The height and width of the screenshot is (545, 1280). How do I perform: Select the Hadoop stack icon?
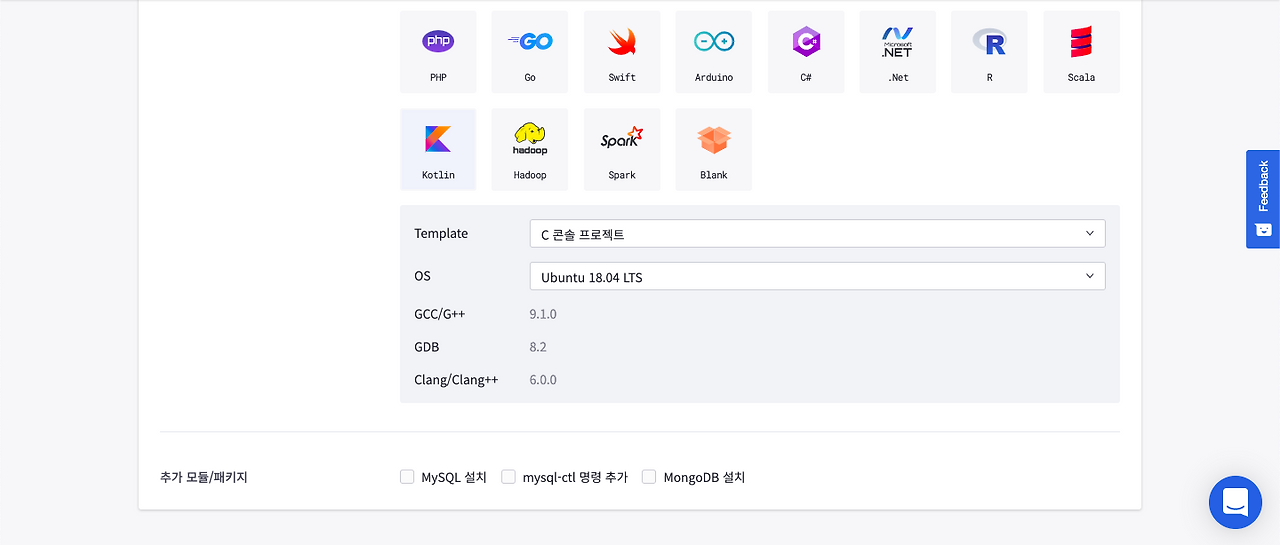point(530,149)
